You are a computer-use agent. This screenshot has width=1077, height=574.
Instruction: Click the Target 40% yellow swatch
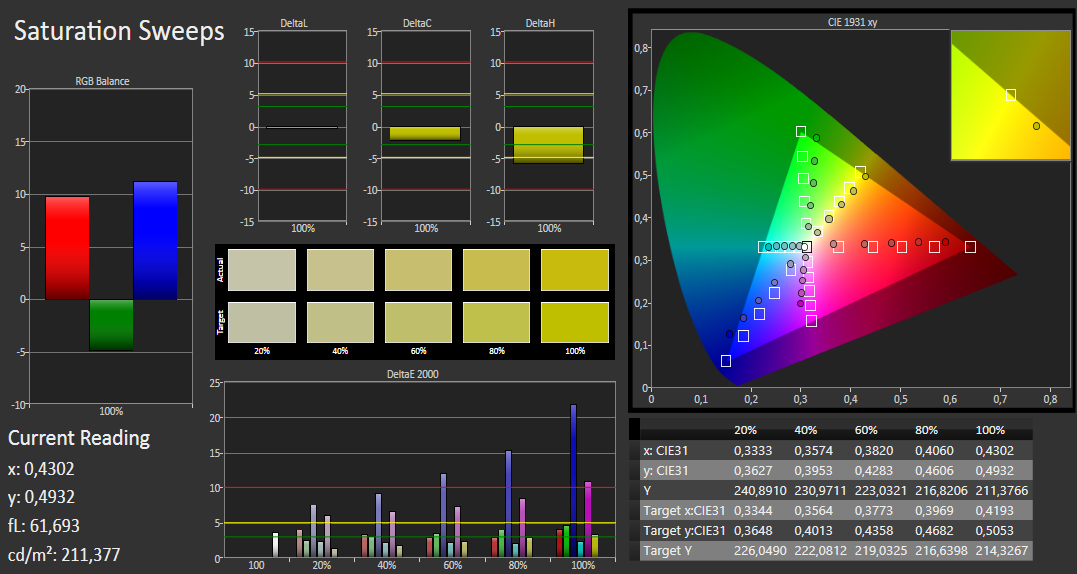tap(340, 323)
